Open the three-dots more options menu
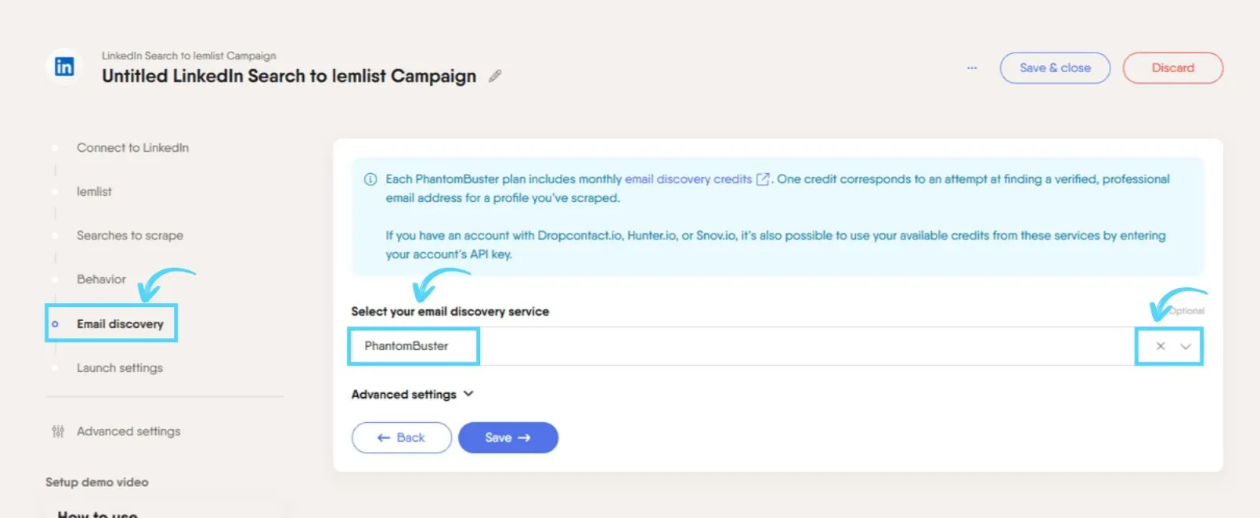The image size is (1260, 518). click(x=972, y=68)
